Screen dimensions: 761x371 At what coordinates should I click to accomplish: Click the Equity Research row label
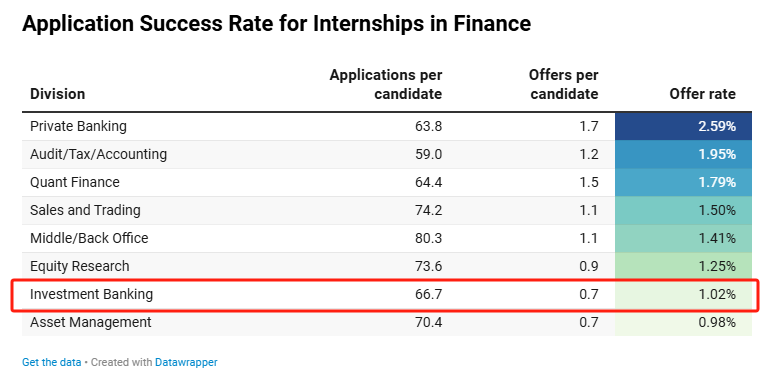tap(80, 267)
